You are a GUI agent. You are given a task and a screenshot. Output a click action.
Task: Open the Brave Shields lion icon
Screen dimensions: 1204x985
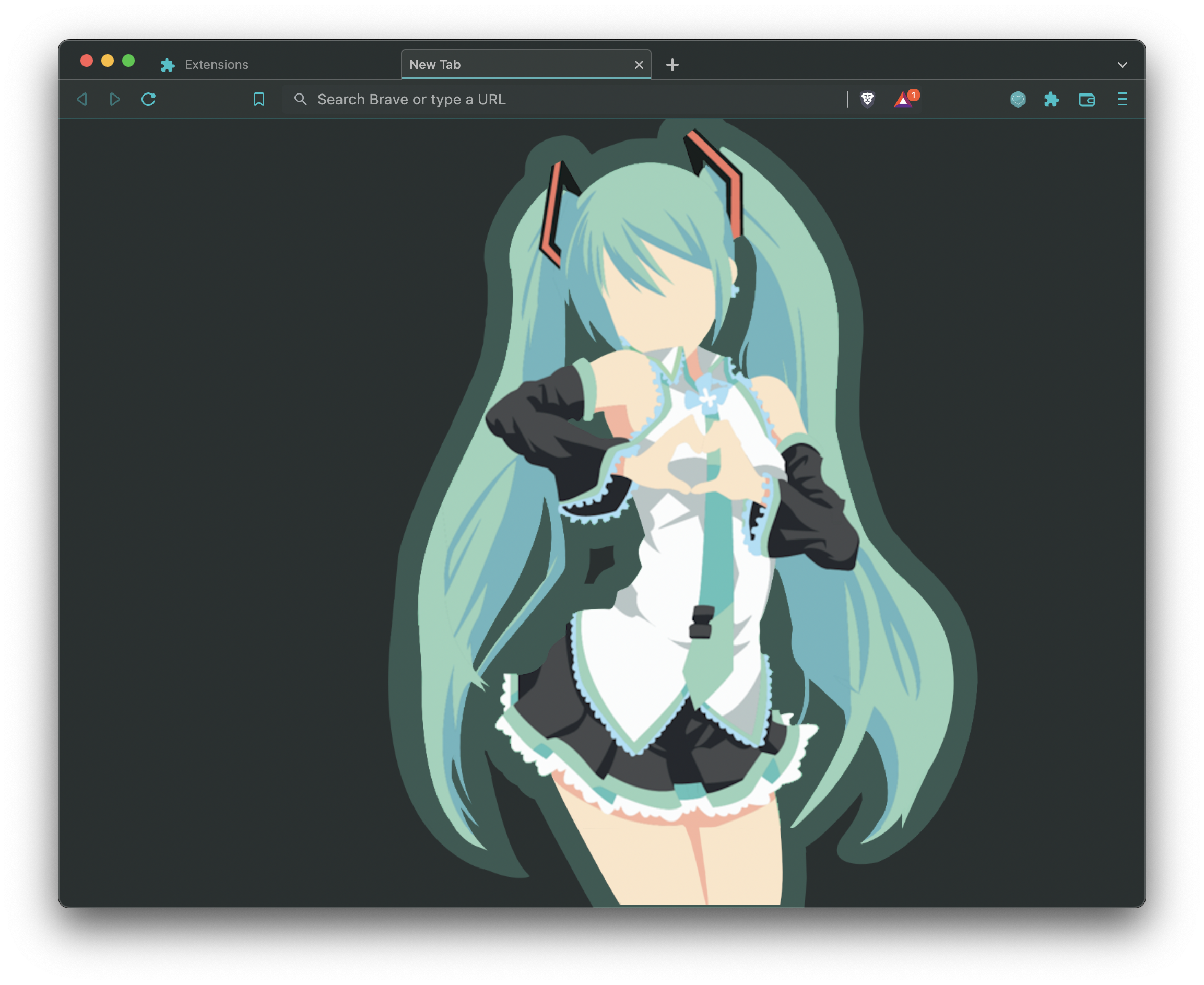click(x=867, y=99)
